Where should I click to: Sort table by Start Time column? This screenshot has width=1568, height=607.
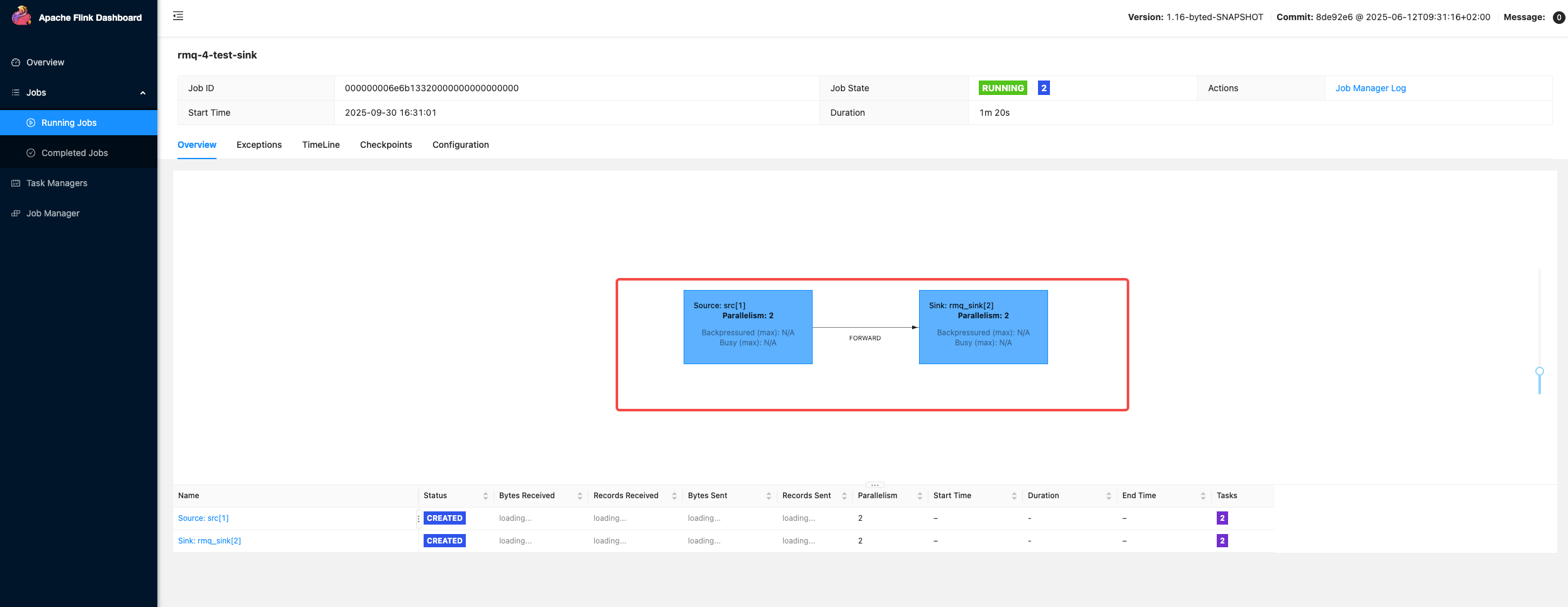(1014, 496)
